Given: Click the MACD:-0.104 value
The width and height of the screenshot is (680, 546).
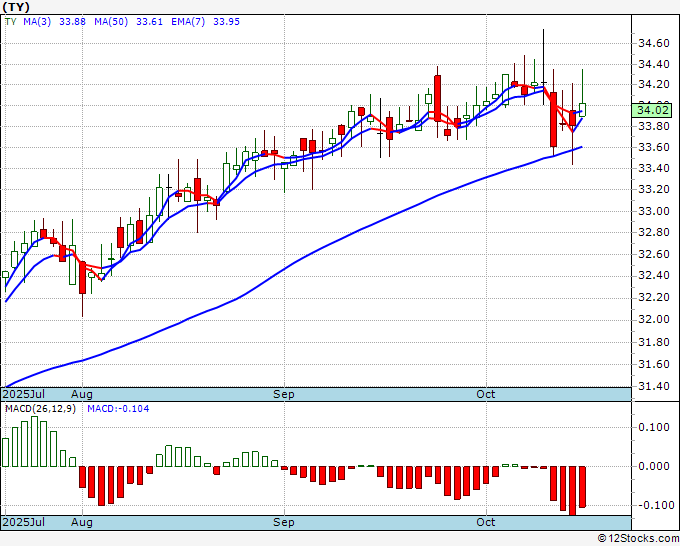Looking at the screenshot, I should [118, 409].
